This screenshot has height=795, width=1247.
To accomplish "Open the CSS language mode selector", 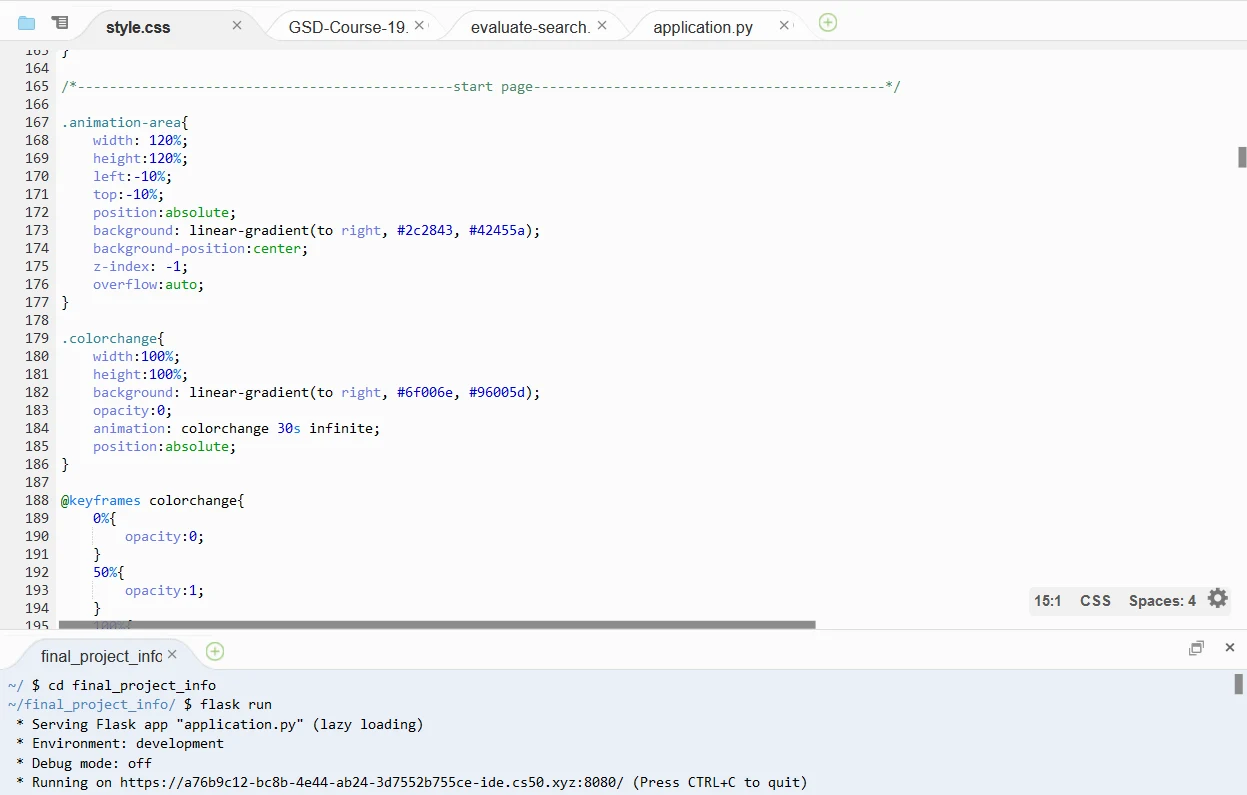I will point(1095,601).
